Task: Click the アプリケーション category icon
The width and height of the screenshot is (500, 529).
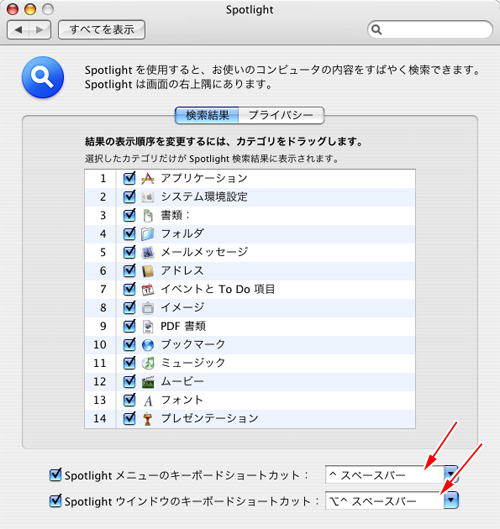Action: [x=147, y=178]
